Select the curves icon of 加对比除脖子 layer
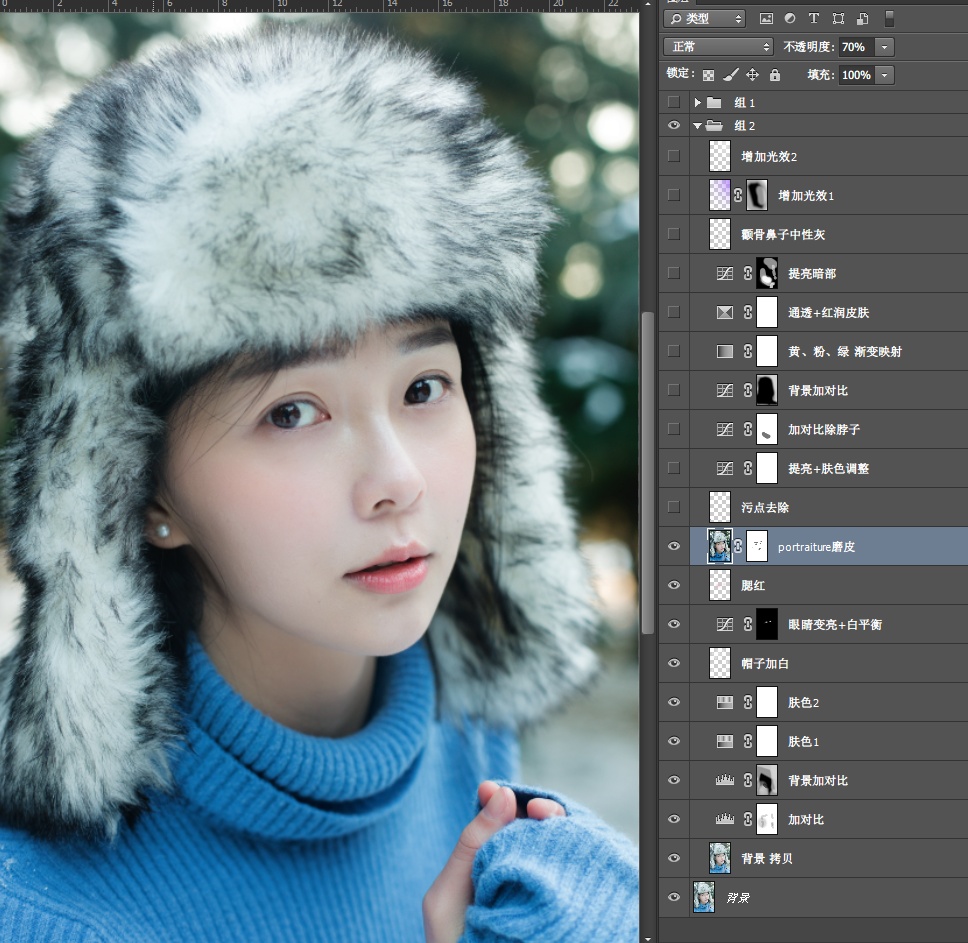968x943 pixels. pyautogui.click(x=725, y=429)
